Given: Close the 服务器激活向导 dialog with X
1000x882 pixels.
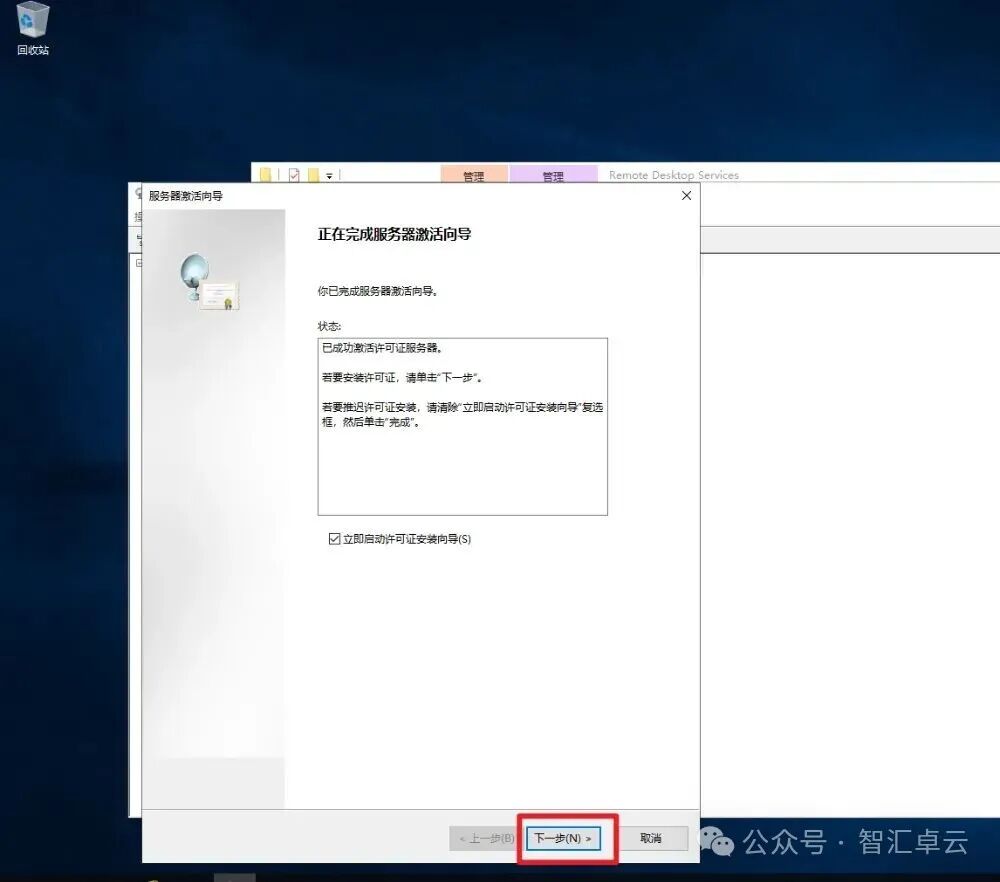Looking at the screenshot, I should point(686,196).
